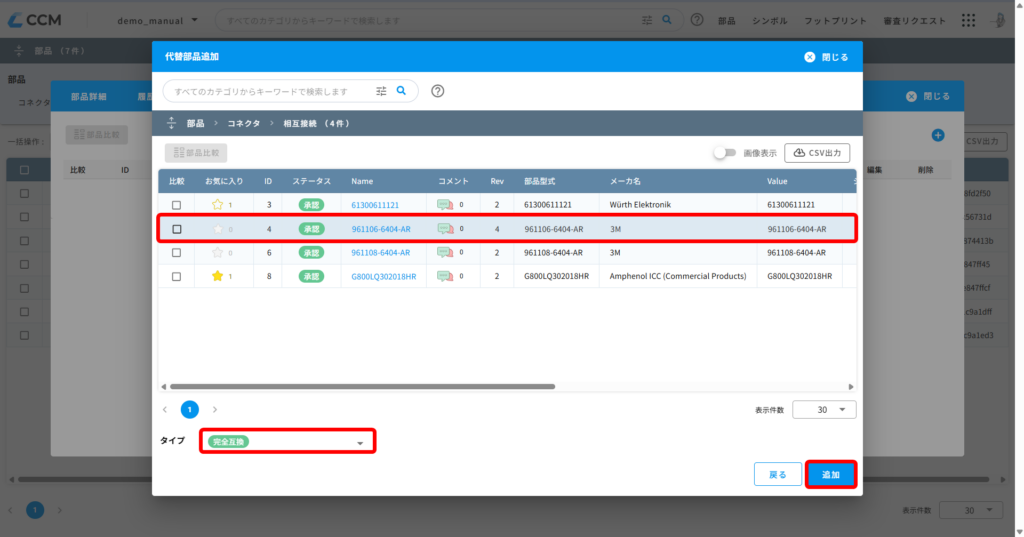Image resolution: width=1024 pixels, height=537 pixels.
Task: Open filter options in the dialog search box
Action: pyautogui.click(x=381, y=91)
